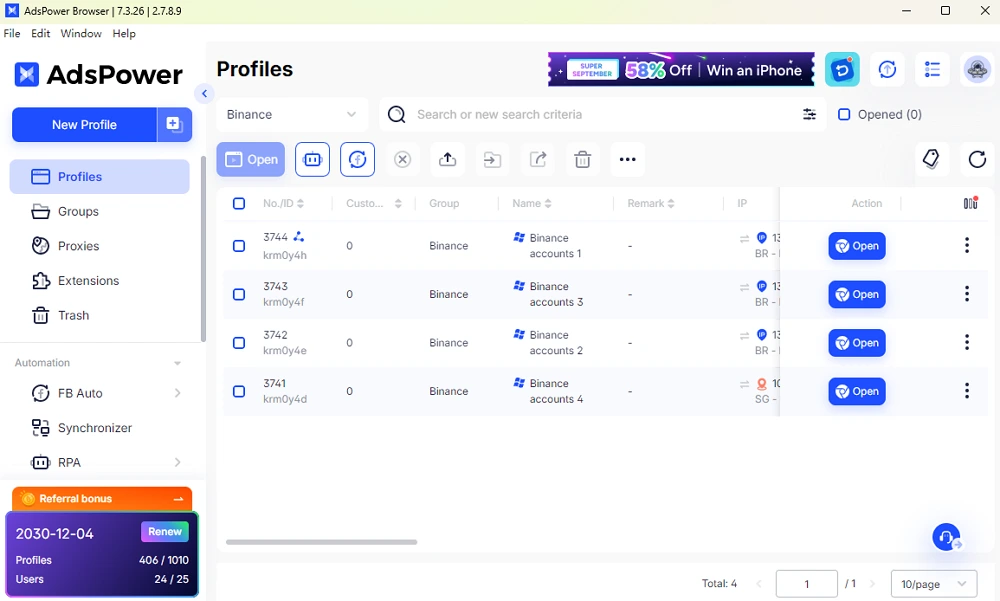Expand the RPA submenu
Screen dimensions: 1000x601
tap(177, 462)
